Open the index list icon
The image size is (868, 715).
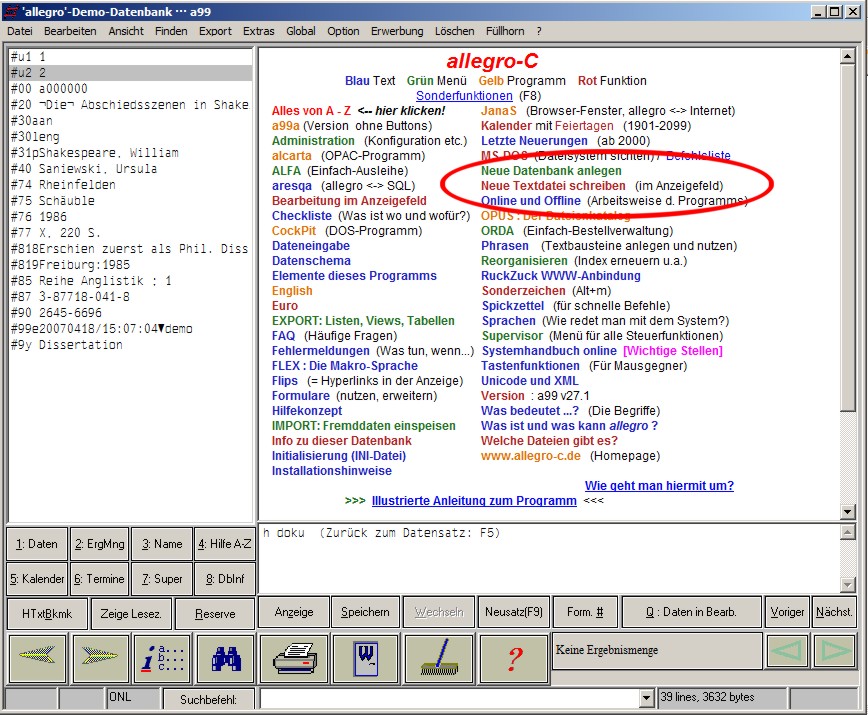click(163, 657)
